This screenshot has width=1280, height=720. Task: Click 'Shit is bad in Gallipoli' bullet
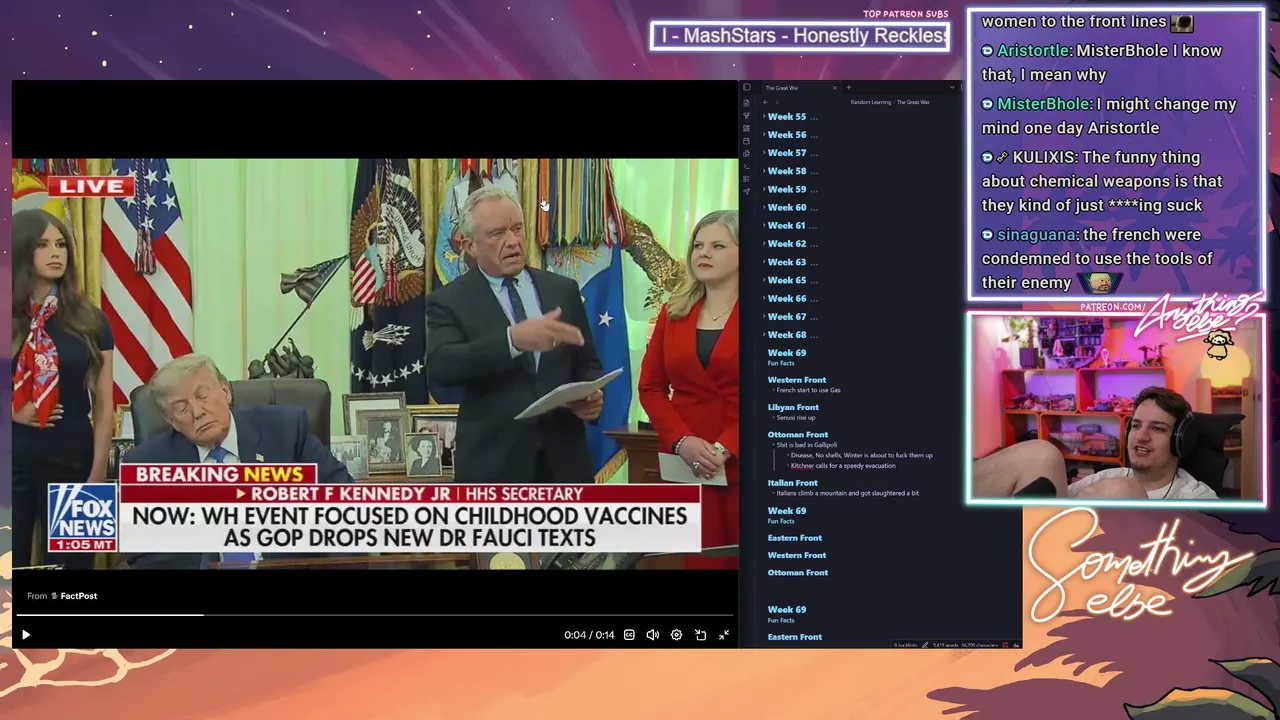[806, 445]
